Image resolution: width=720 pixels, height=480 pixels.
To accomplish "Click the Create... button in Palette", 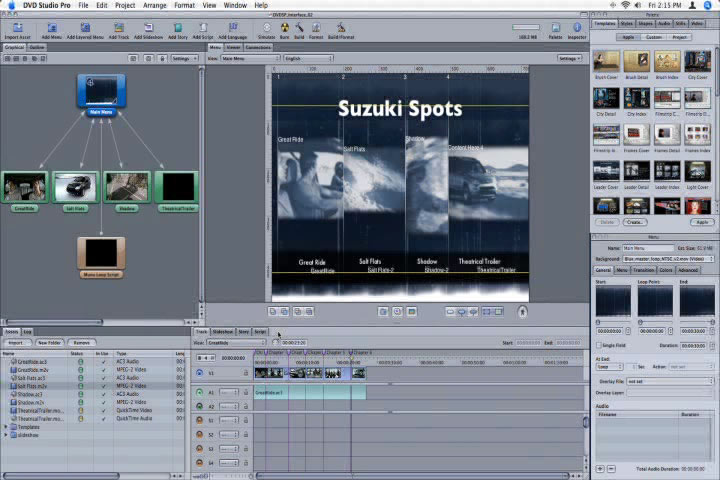I will pos(635,222).
